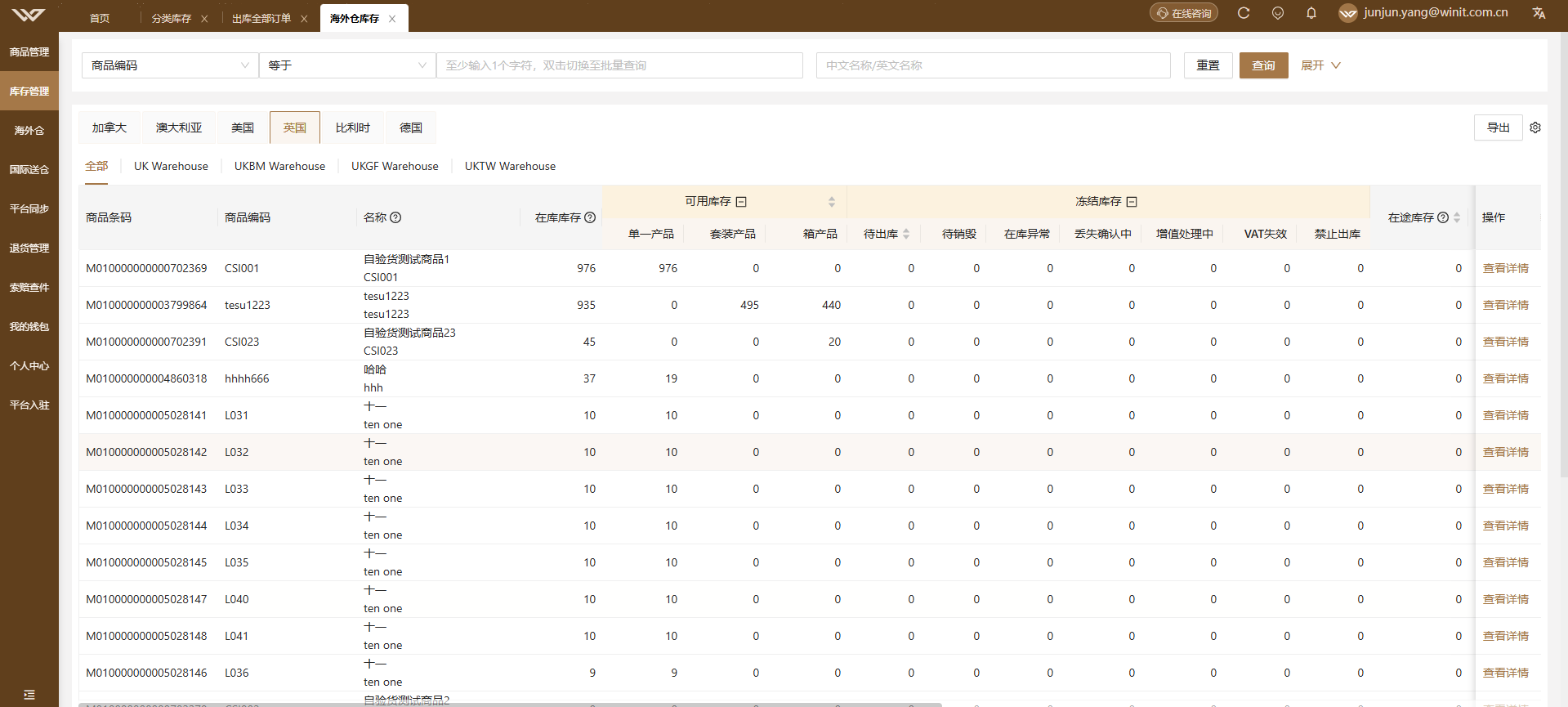Open 平台入驻 in sidebar
The height and width of the screenshot is (707, 1568).
[x=29, y=405]
